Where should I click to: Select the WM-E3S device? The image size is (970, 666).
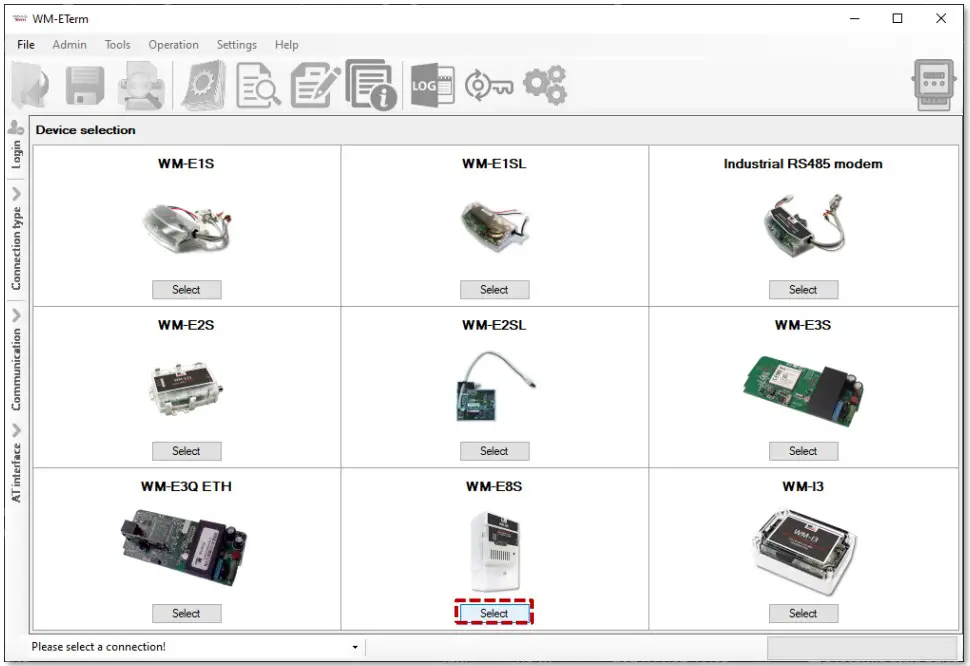803,451
